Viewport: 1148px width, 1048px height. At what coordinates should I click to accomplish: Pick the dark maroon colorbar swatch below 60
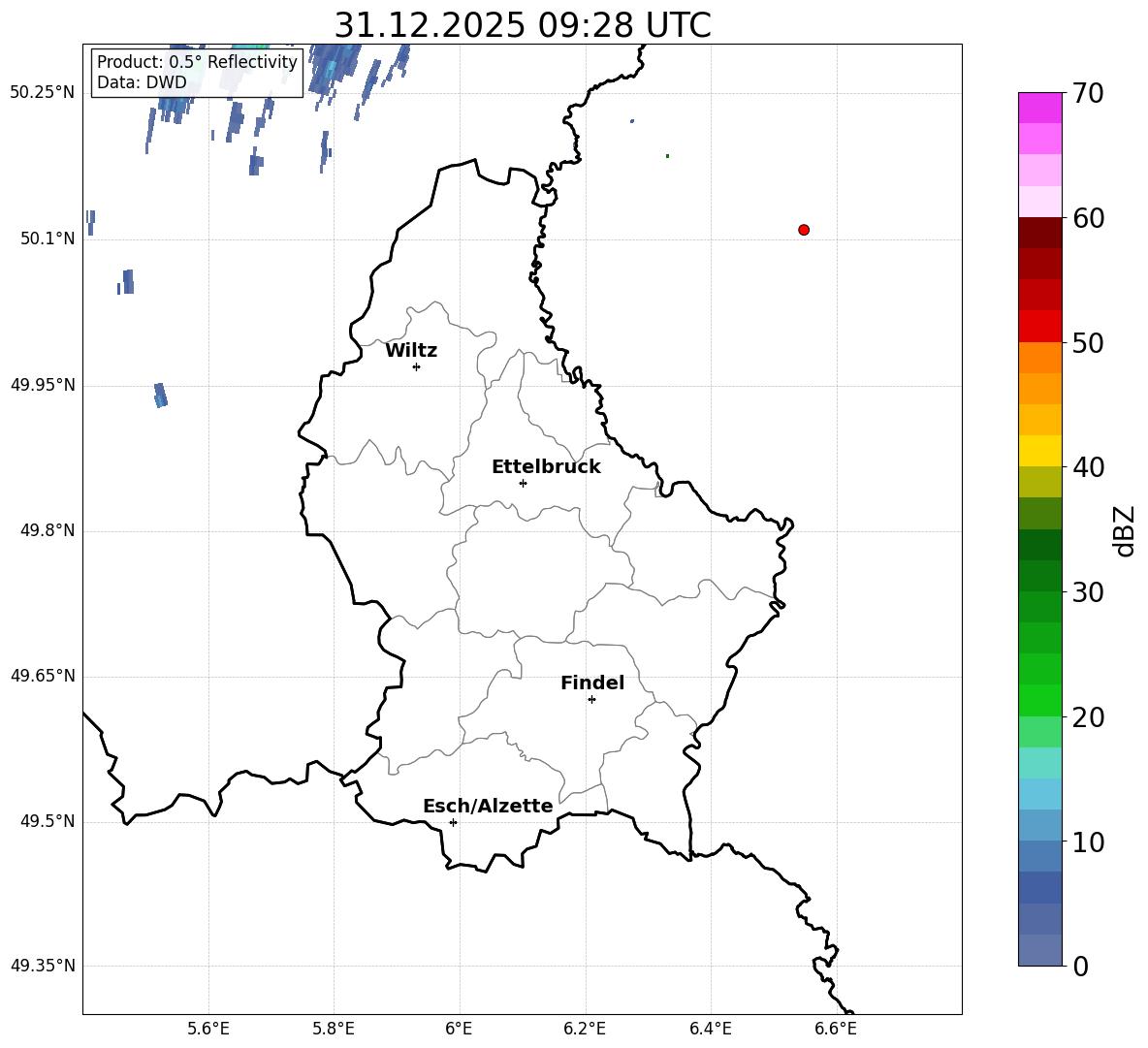click(x=1040, y=233)
